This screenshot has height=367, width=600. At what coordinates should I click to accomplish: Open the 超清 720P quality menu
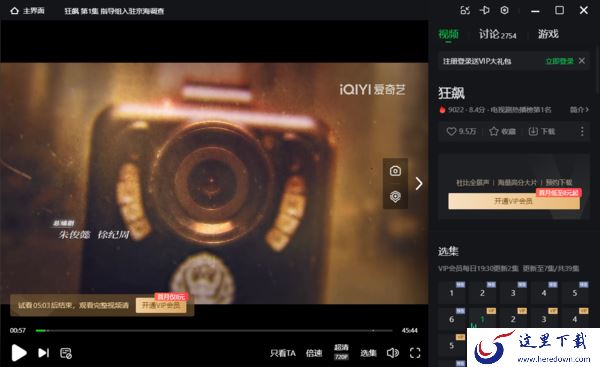point(341,352)
